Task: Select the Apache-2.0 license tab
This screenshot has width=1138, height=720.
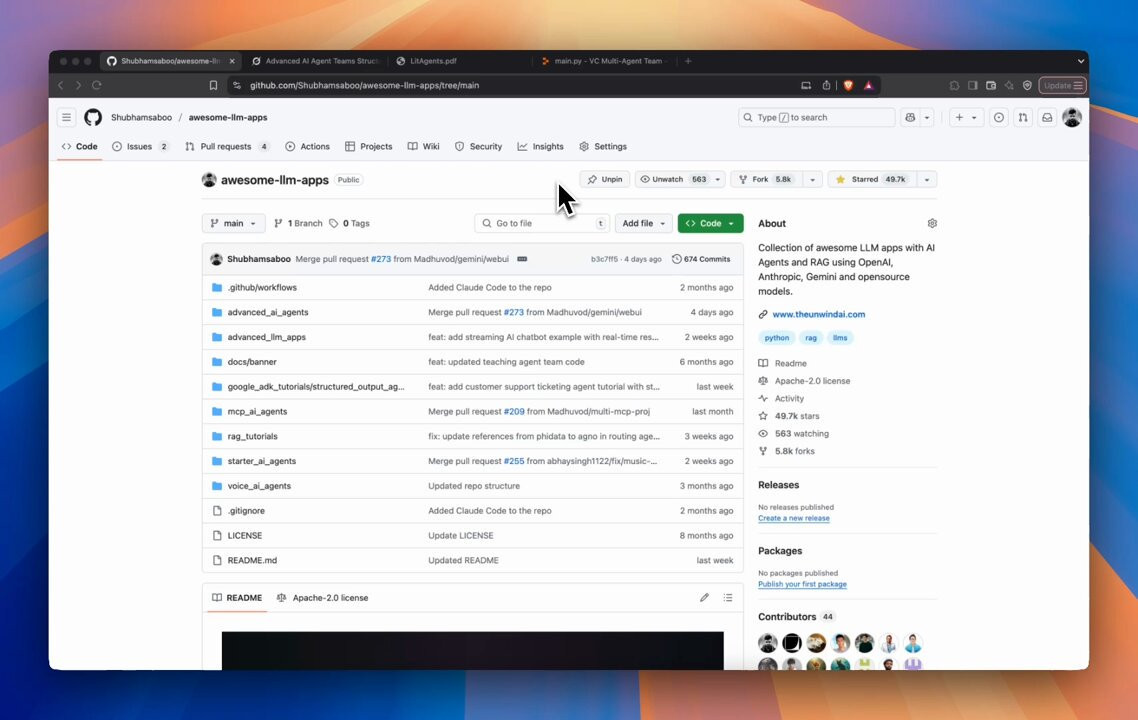Action: click(x=322, y=597)
